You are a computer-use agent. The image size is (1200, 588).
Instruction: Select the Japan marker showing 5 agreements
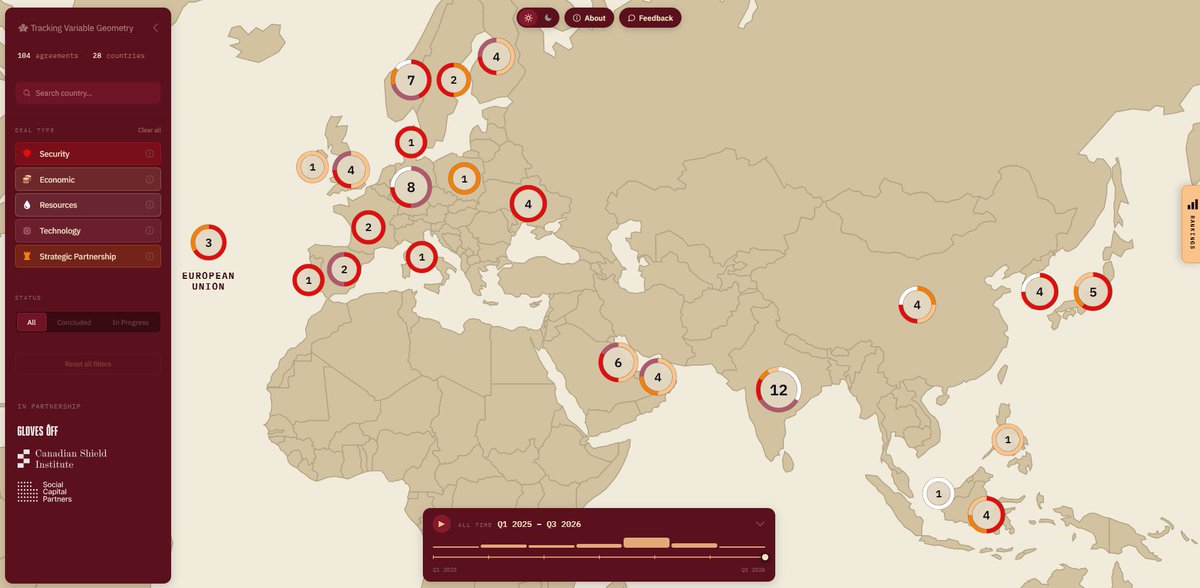click(1093, 292)
